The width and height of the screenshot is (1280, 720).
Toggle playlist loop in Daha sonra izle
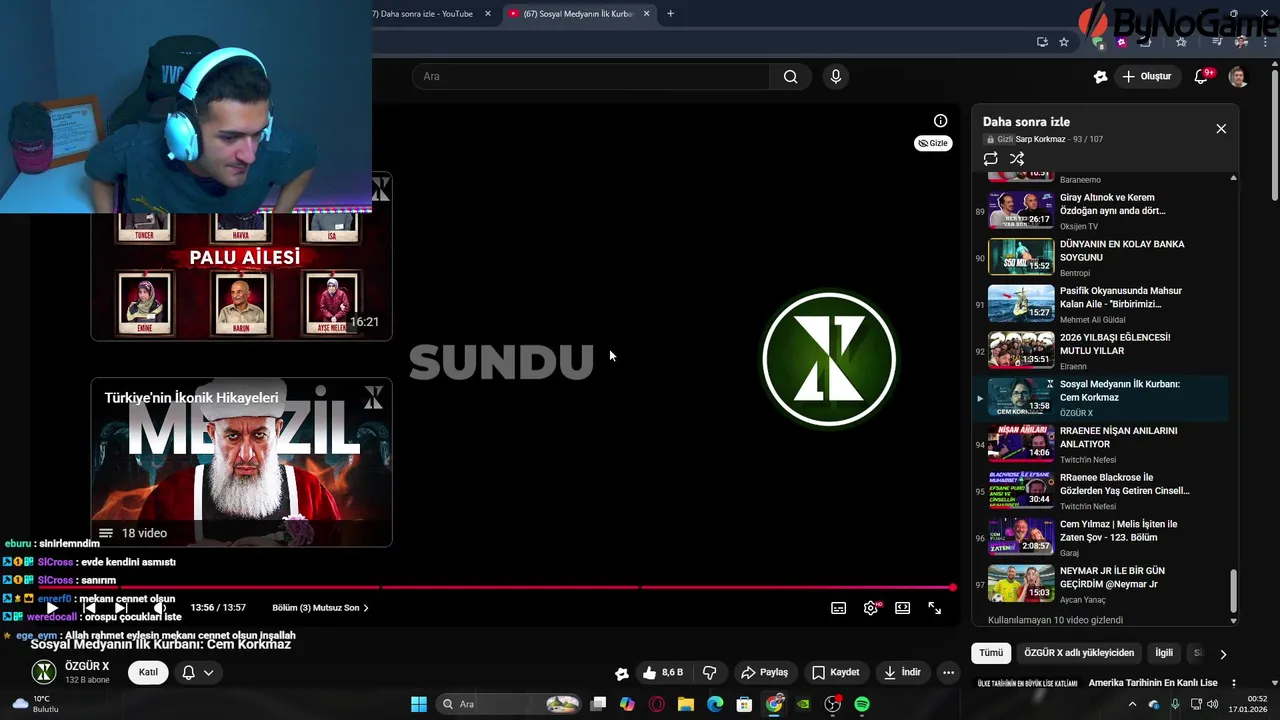coord(991,159)
